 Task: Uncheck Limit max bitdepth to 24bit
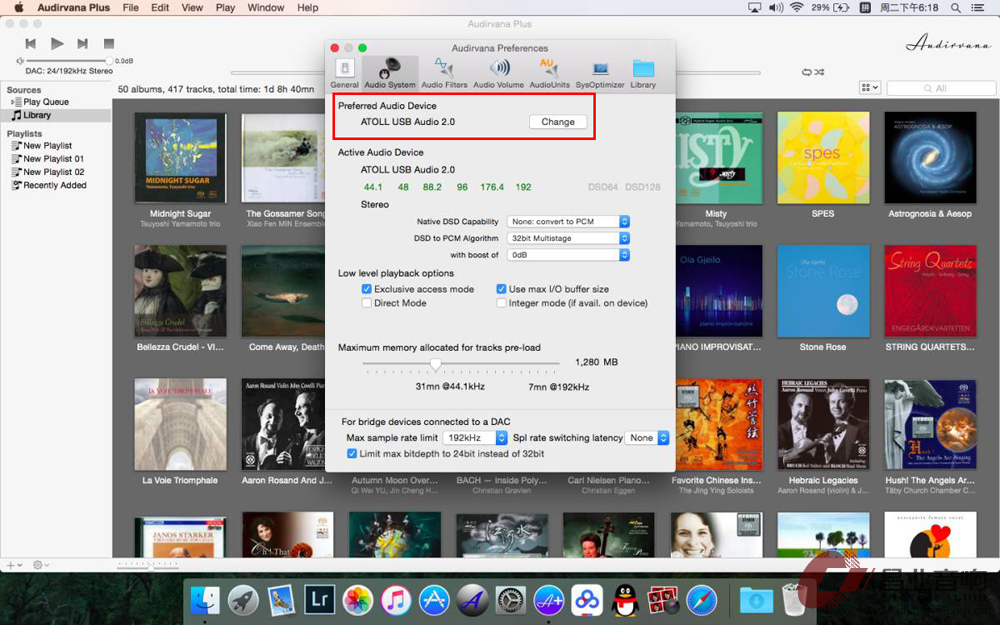tap(351, 453)
